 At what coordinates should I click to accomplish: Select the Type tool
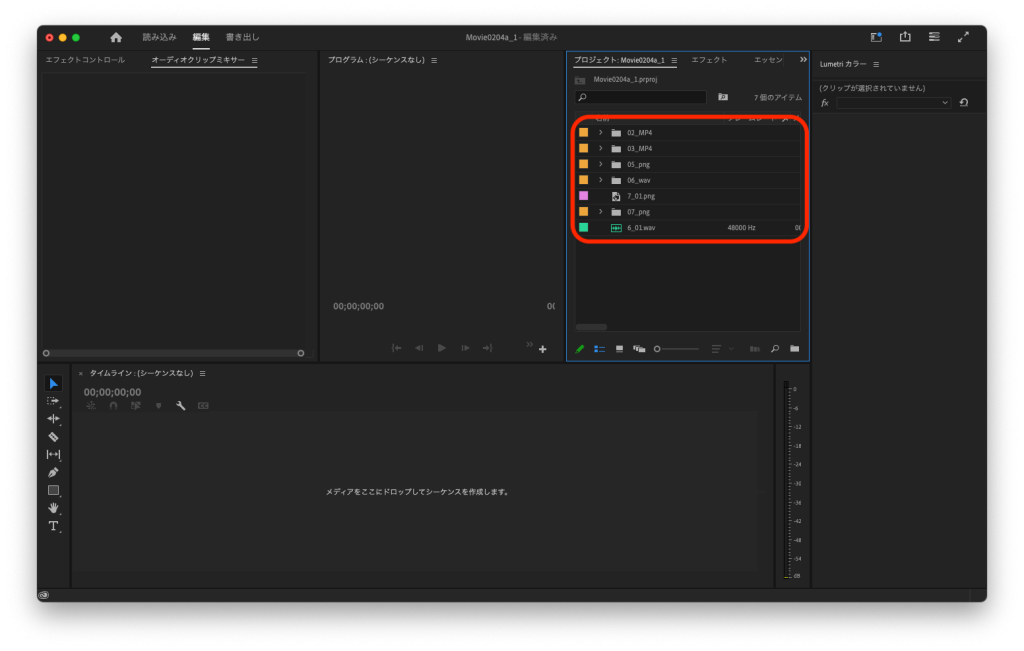(x=53, y=526)
